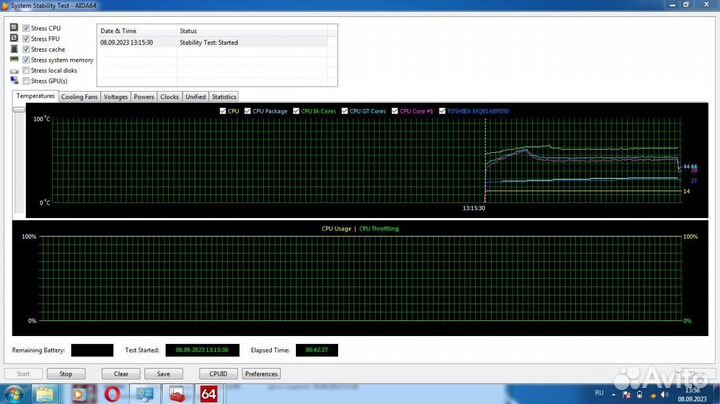
Task: Uncheck the Stress CPU checkbox
Action: pos(26,28)
